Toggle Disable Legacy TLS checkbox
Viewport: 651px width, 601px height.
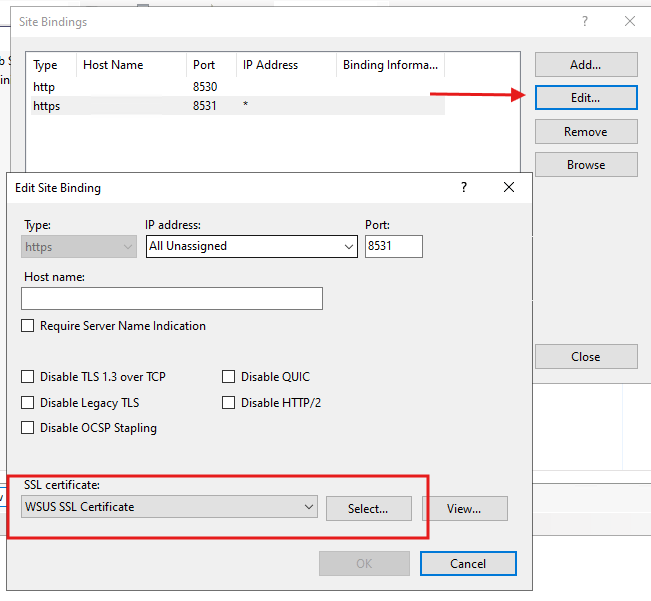pos(28,403)
